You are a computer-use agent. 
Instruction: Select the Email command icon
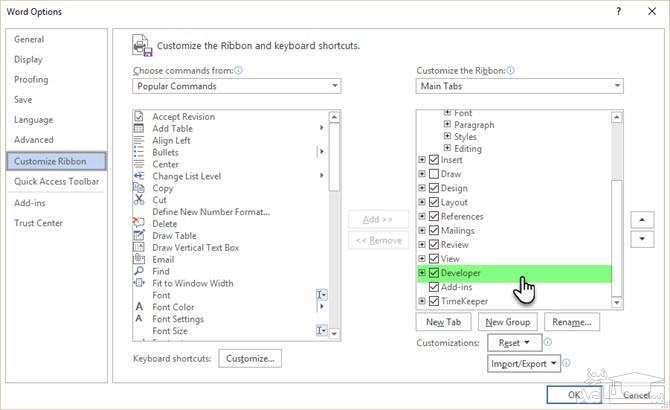[139, 260]
